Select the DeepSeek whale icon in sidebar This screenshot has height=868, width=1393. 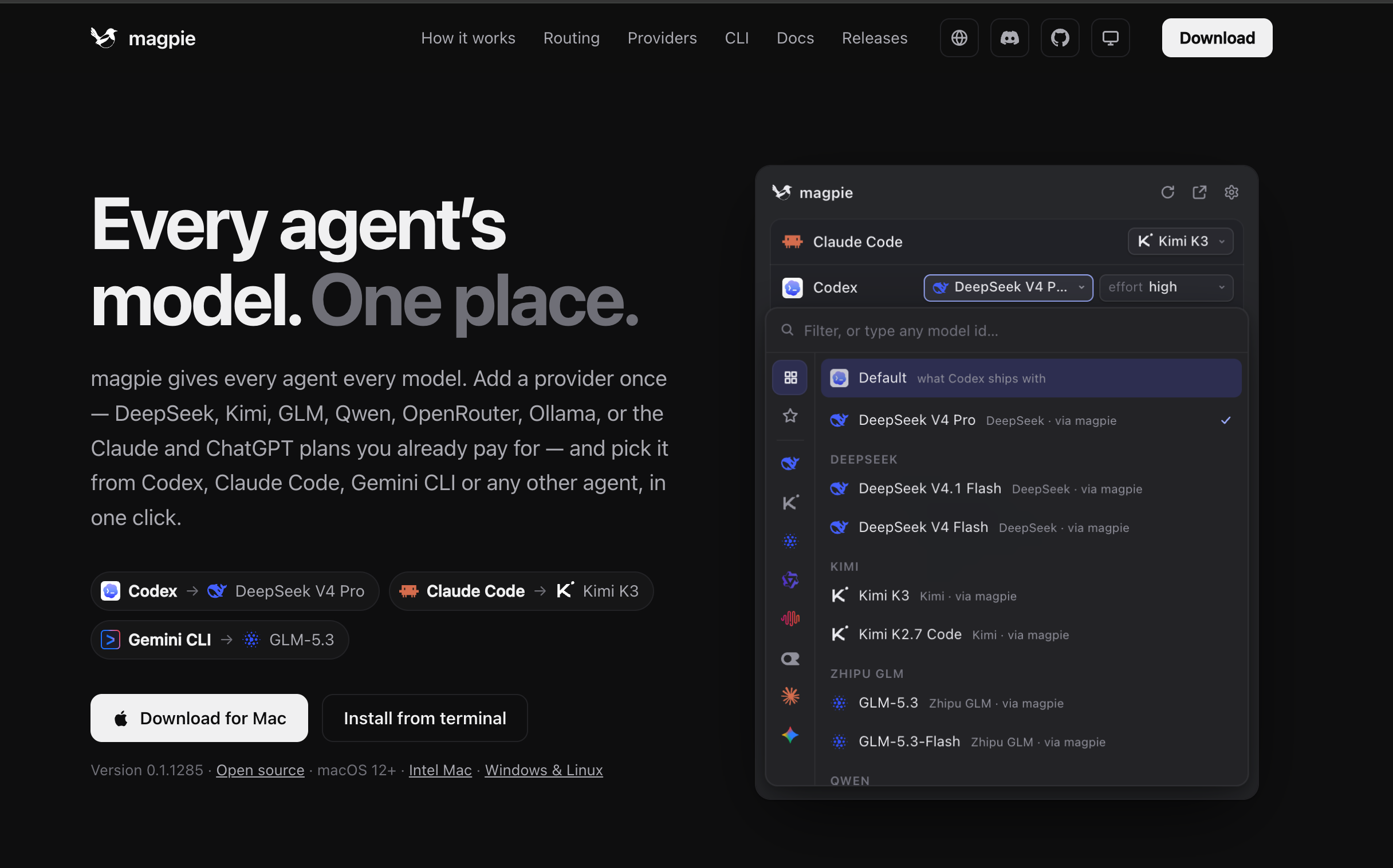pyautogui.click(x=790, y=463)
